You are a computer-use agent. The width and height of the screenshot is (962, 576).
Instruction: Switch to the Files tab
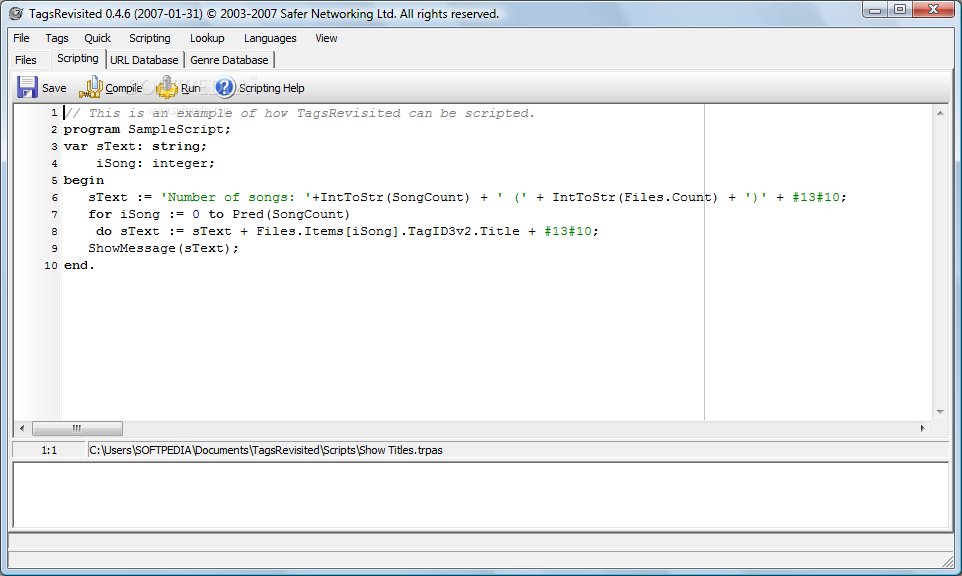(x=26, y=60)
